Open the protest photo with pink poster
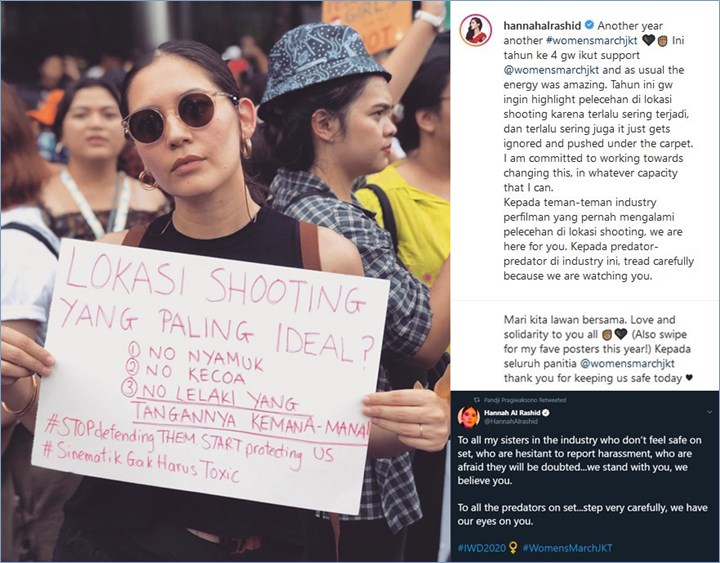720x563 pixels. (x=225, y=281)
